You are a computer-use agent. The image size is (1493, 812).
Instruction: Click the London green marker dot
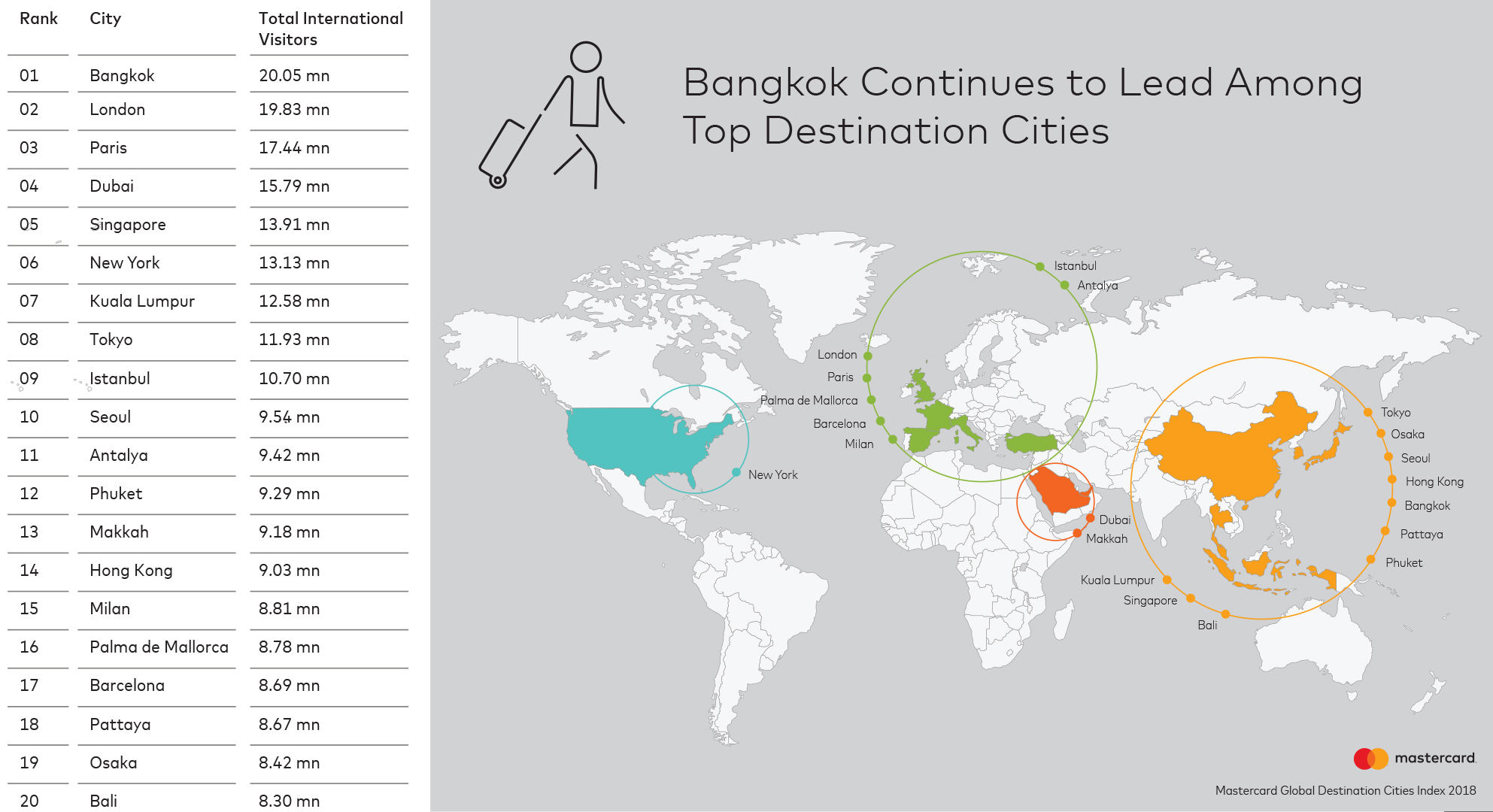[868, 356]
